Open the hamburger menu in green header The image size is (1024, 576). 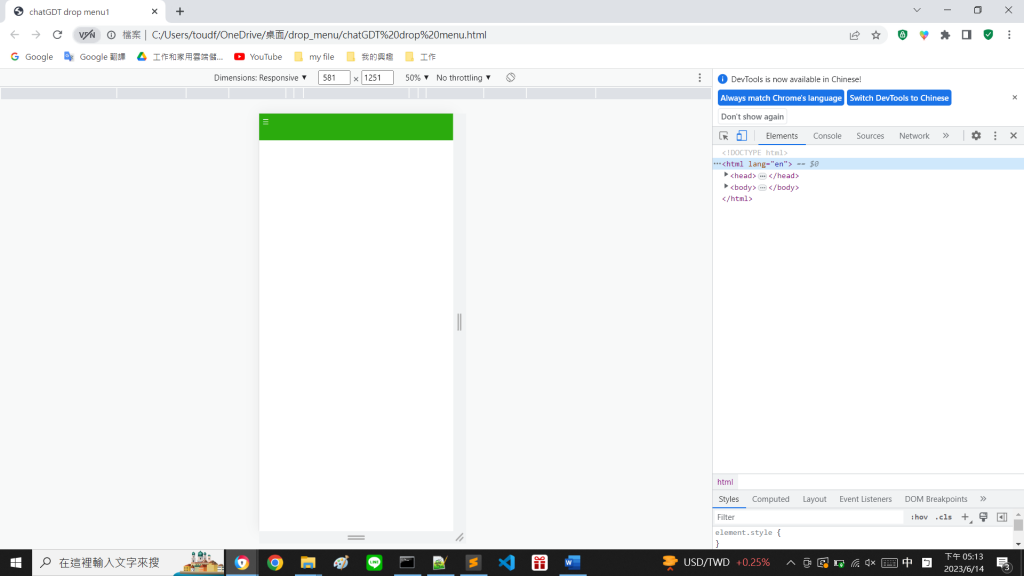coord(266,121)
